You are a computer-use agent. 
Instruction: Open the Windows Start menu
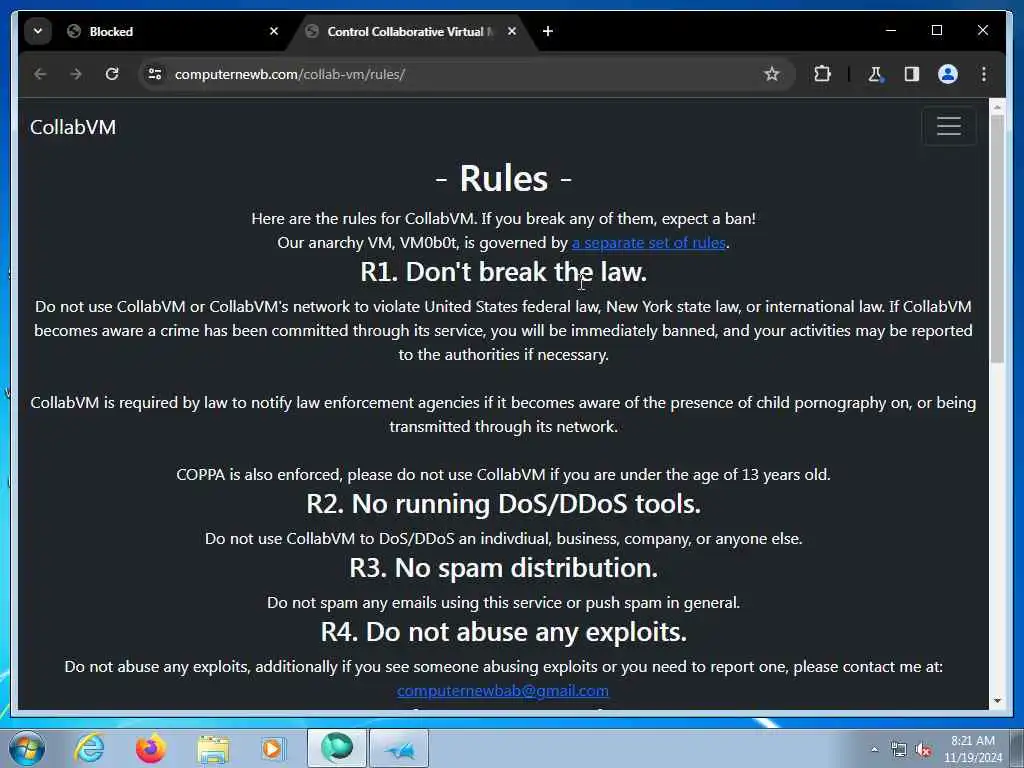pos(26,748)
